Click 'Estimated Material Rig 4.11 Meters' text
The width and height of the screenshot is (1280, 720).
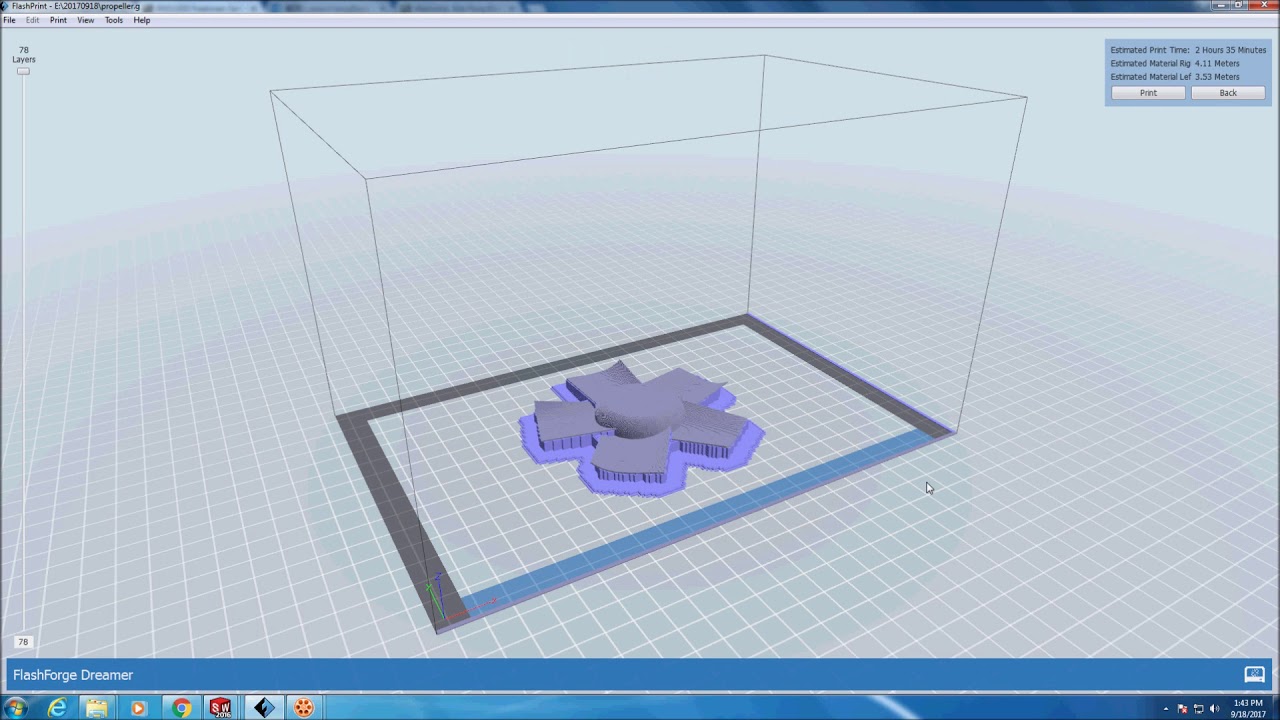click(x=1175, y=63)
